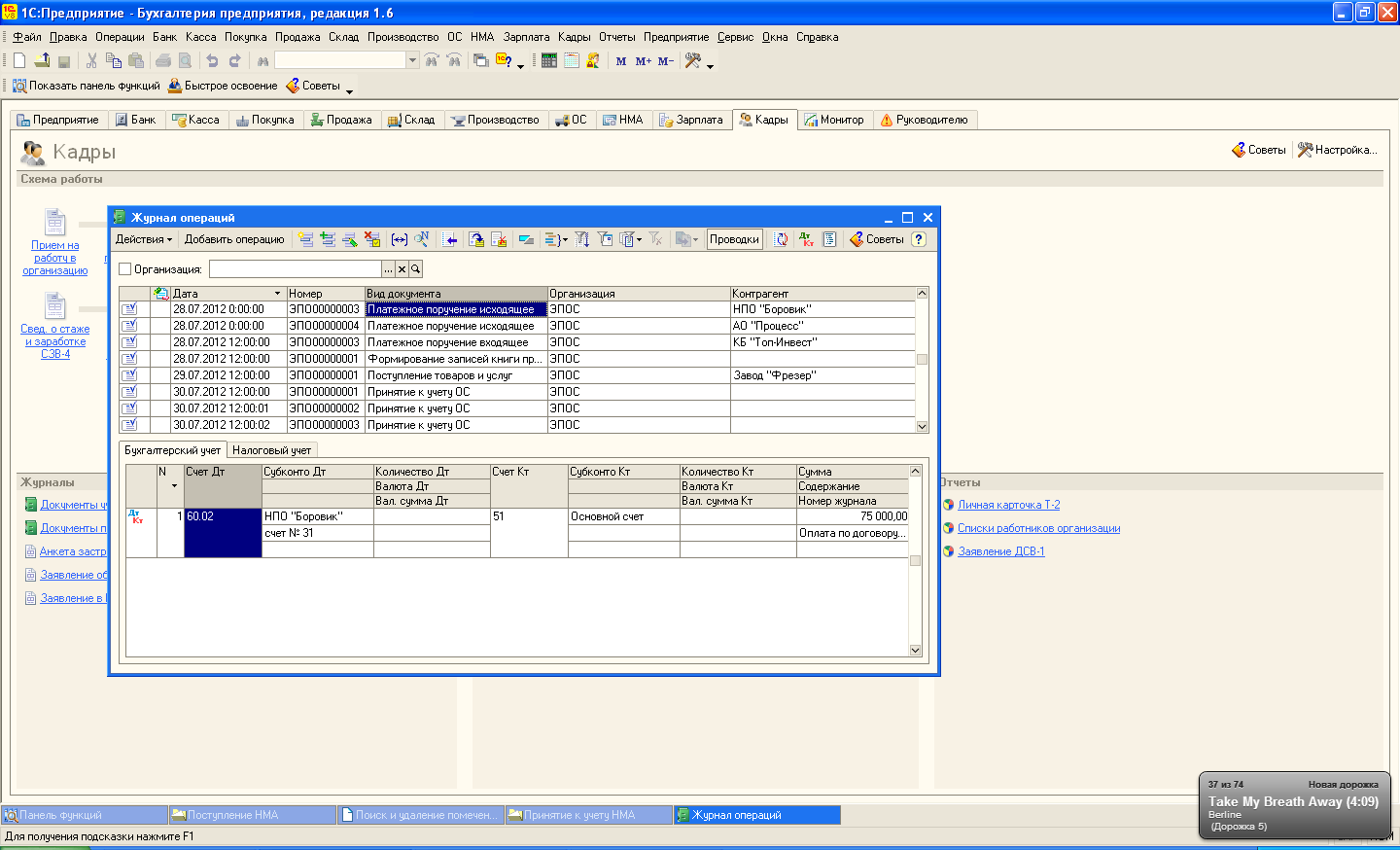Open Организация selection ellipsis button

(389, 269)
